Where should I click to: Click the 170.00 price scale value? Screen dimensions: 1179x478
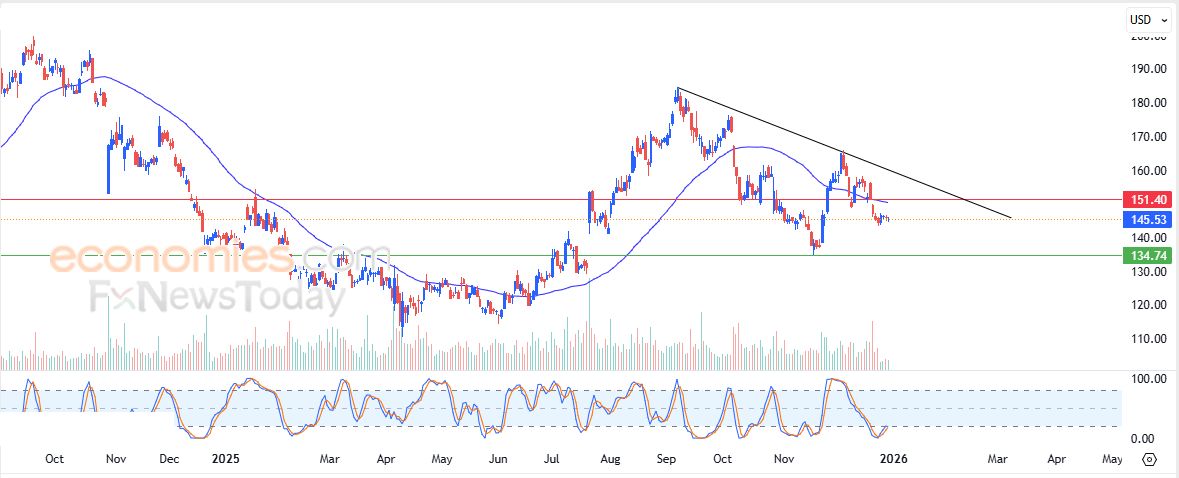(1148, 137)
